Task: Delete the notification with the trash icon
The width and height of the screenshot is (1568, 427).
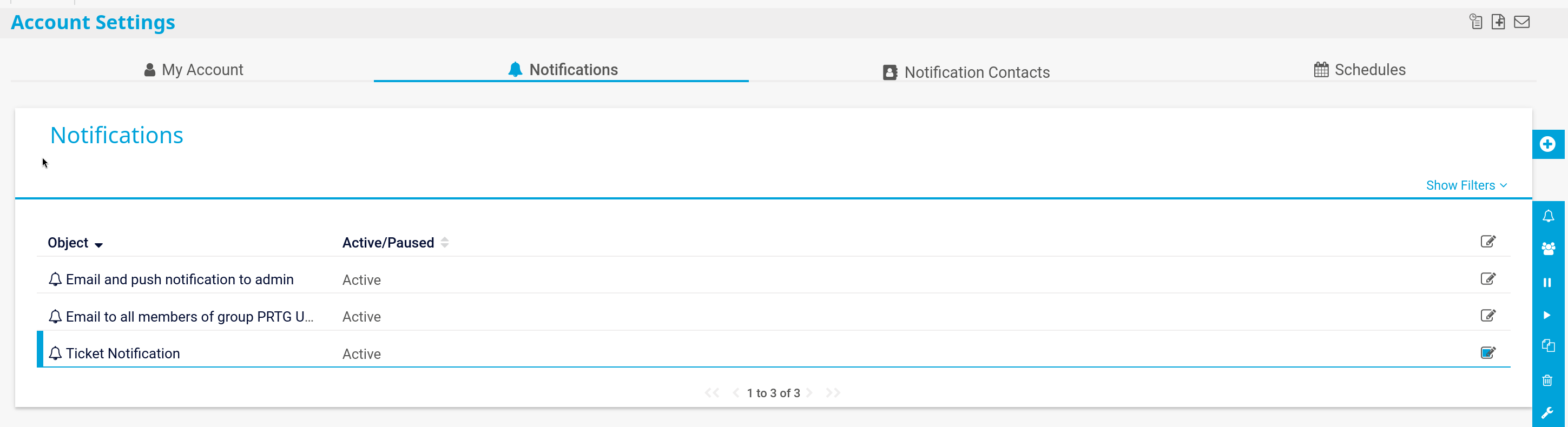Action: pyautogui.click(x=1547, y=381)
